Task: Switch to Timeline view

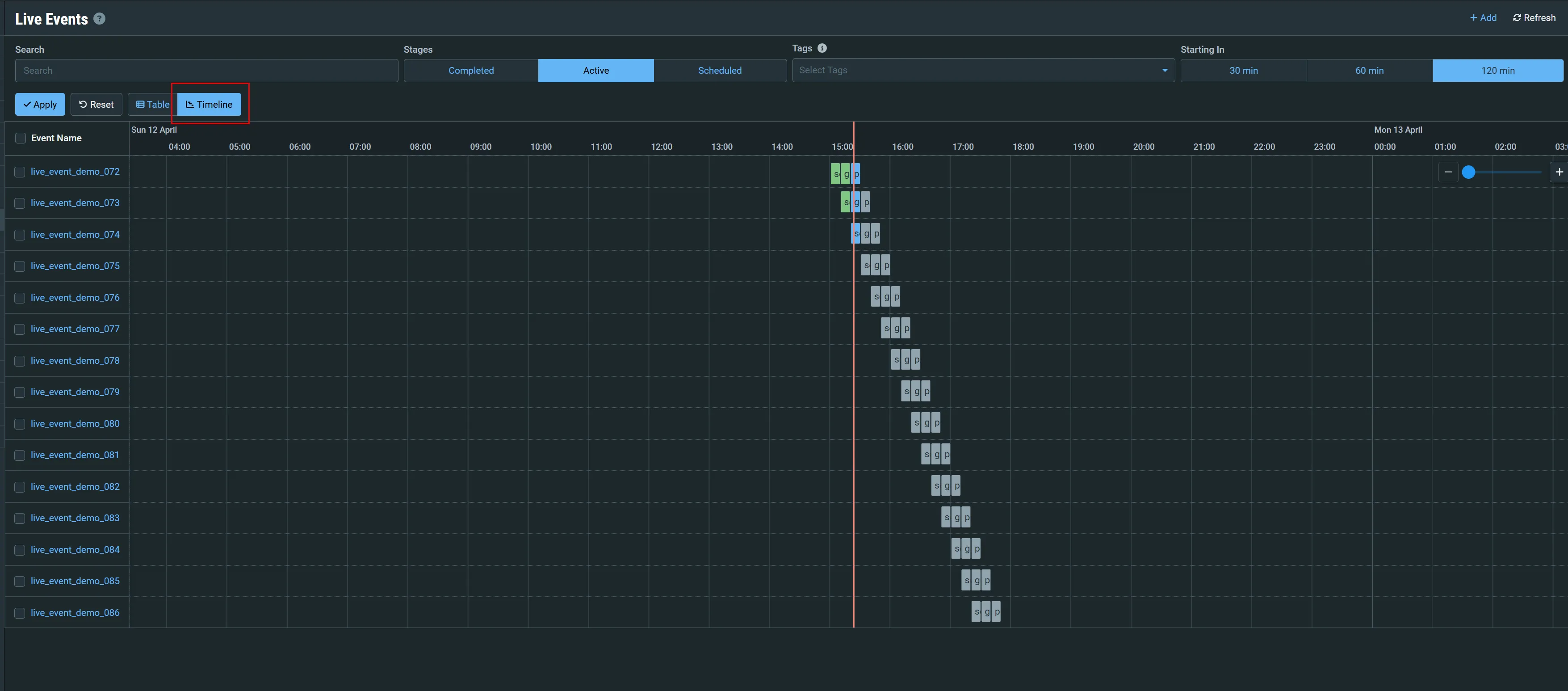Action: tap(209, 104)
